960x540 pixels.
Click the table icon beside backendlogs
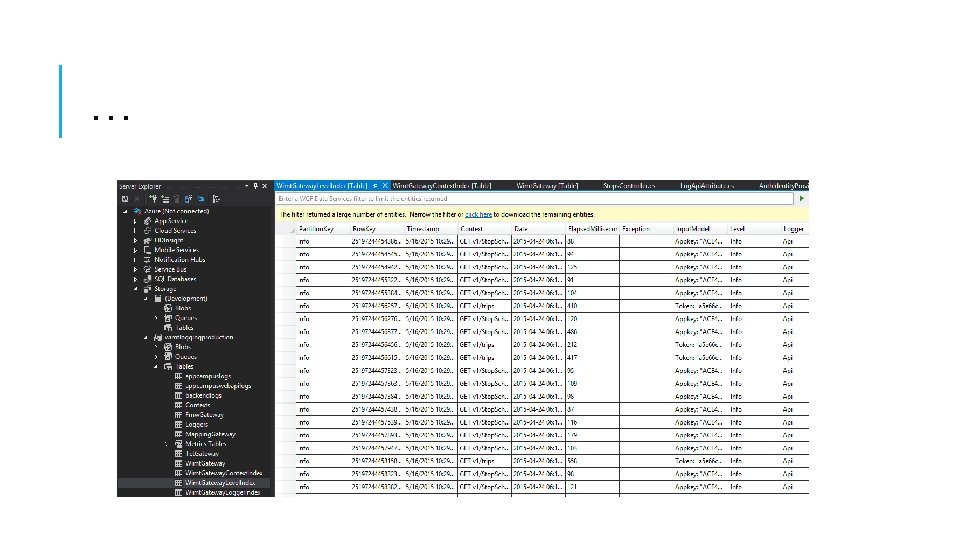click(178, 396)
